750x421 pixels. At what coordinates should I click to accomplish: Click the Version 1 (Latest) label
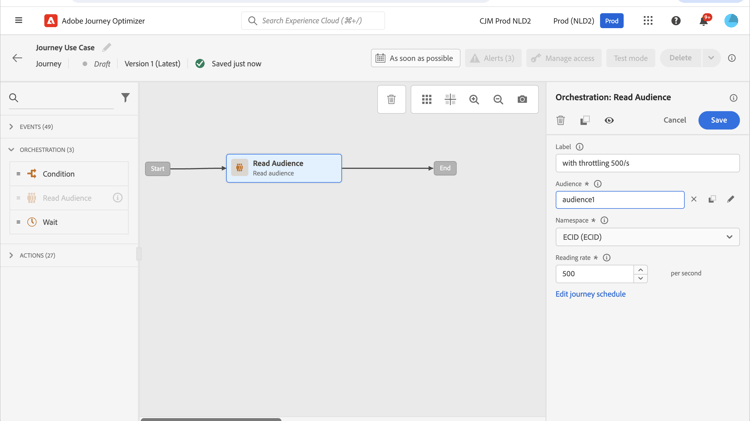point(152,64)
